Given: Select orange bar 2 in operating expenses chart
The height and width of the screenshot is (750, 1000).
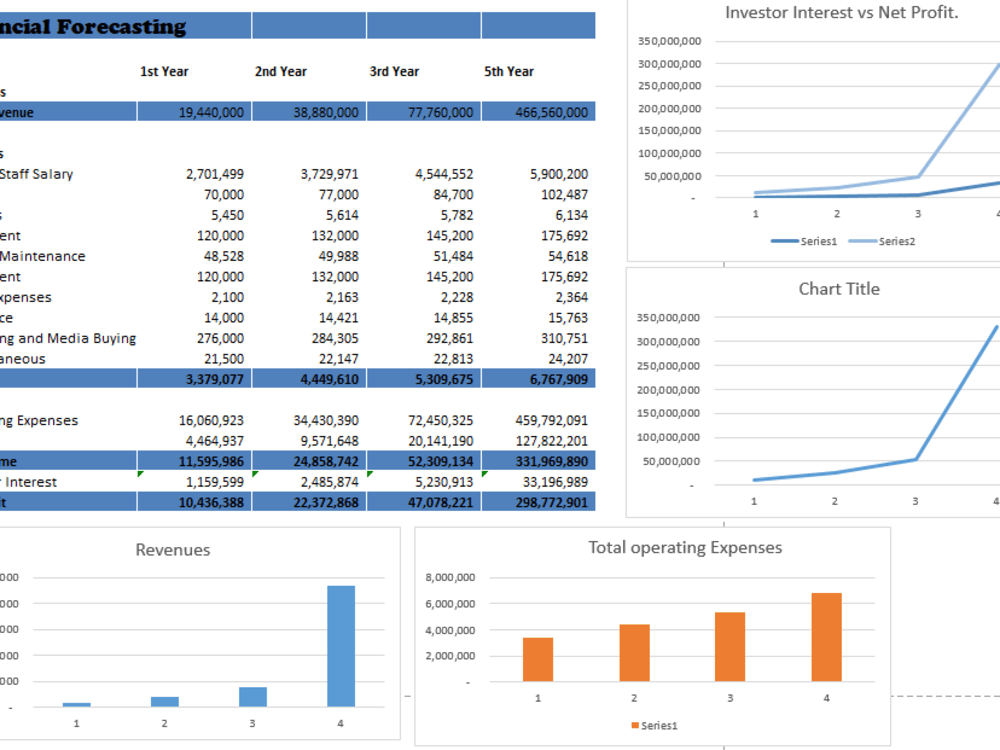Looking at the screenshot, I should 635,653.
